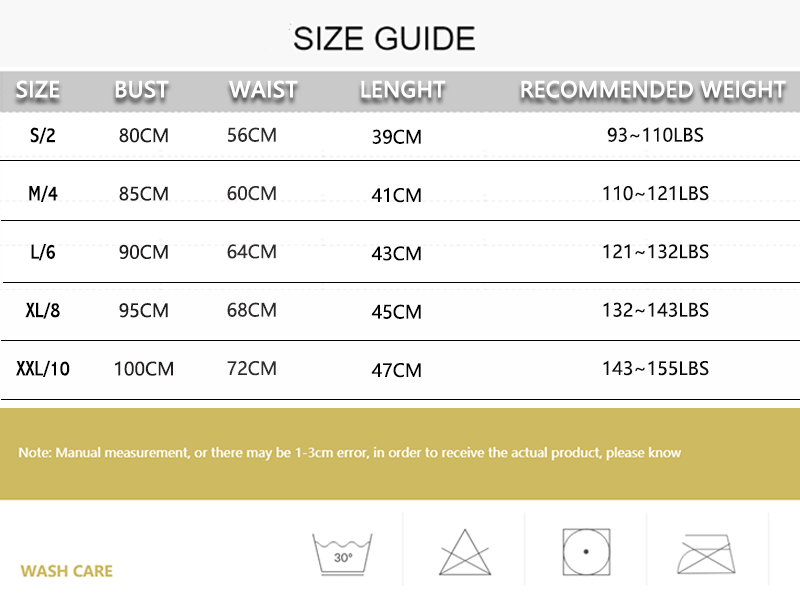Click the S/2 size row label

(x=42, y=136)
